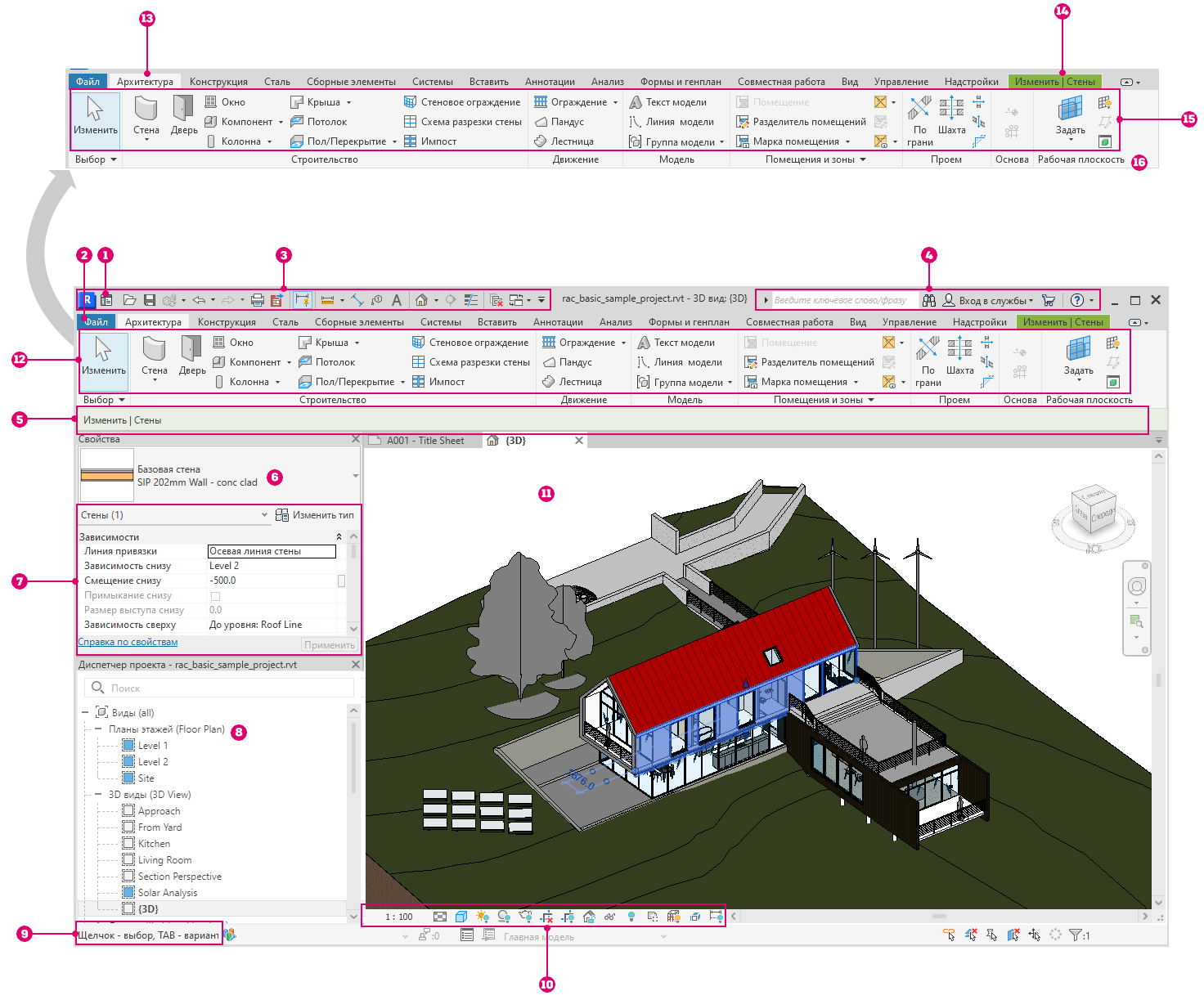Open Системы tab in the enlarged ribbon callout

pyautogui.click(x=433, y=82)
